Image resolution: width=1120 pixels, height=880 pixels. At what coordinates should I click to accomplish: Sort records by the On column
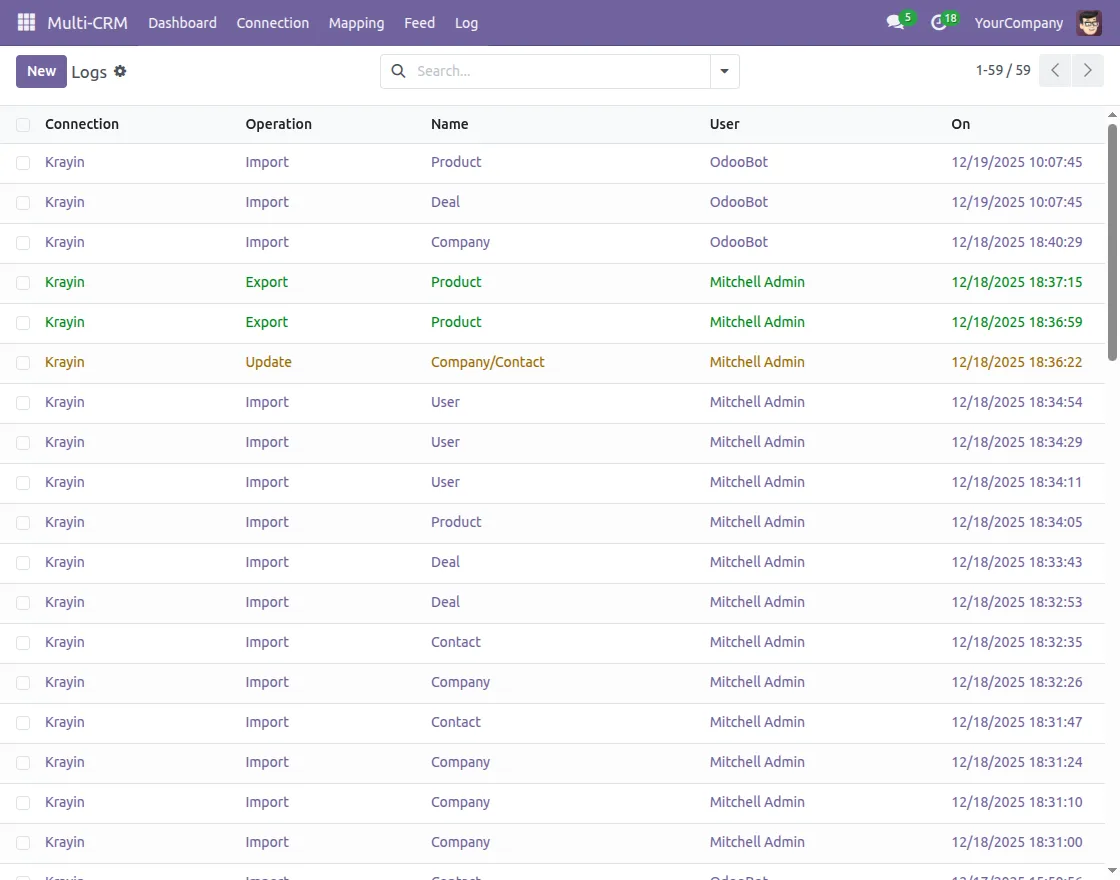pyautogui.click(x=959, y=124)
